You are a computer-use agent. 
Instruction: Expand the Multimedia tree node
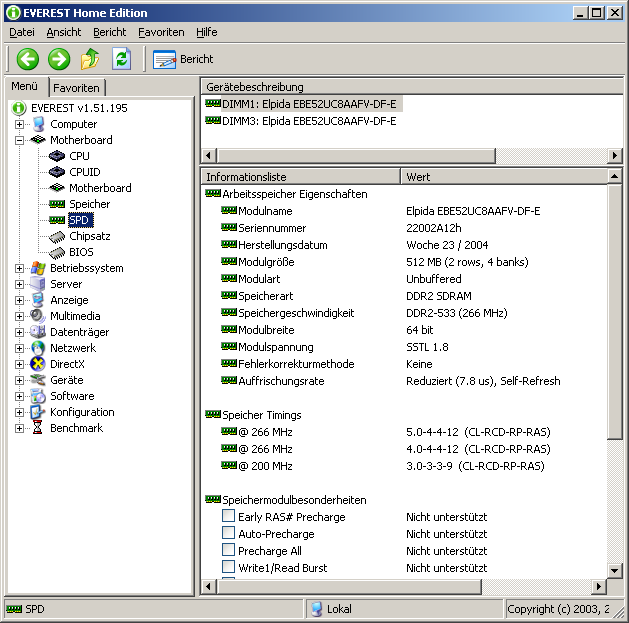(x=19, y=317)
